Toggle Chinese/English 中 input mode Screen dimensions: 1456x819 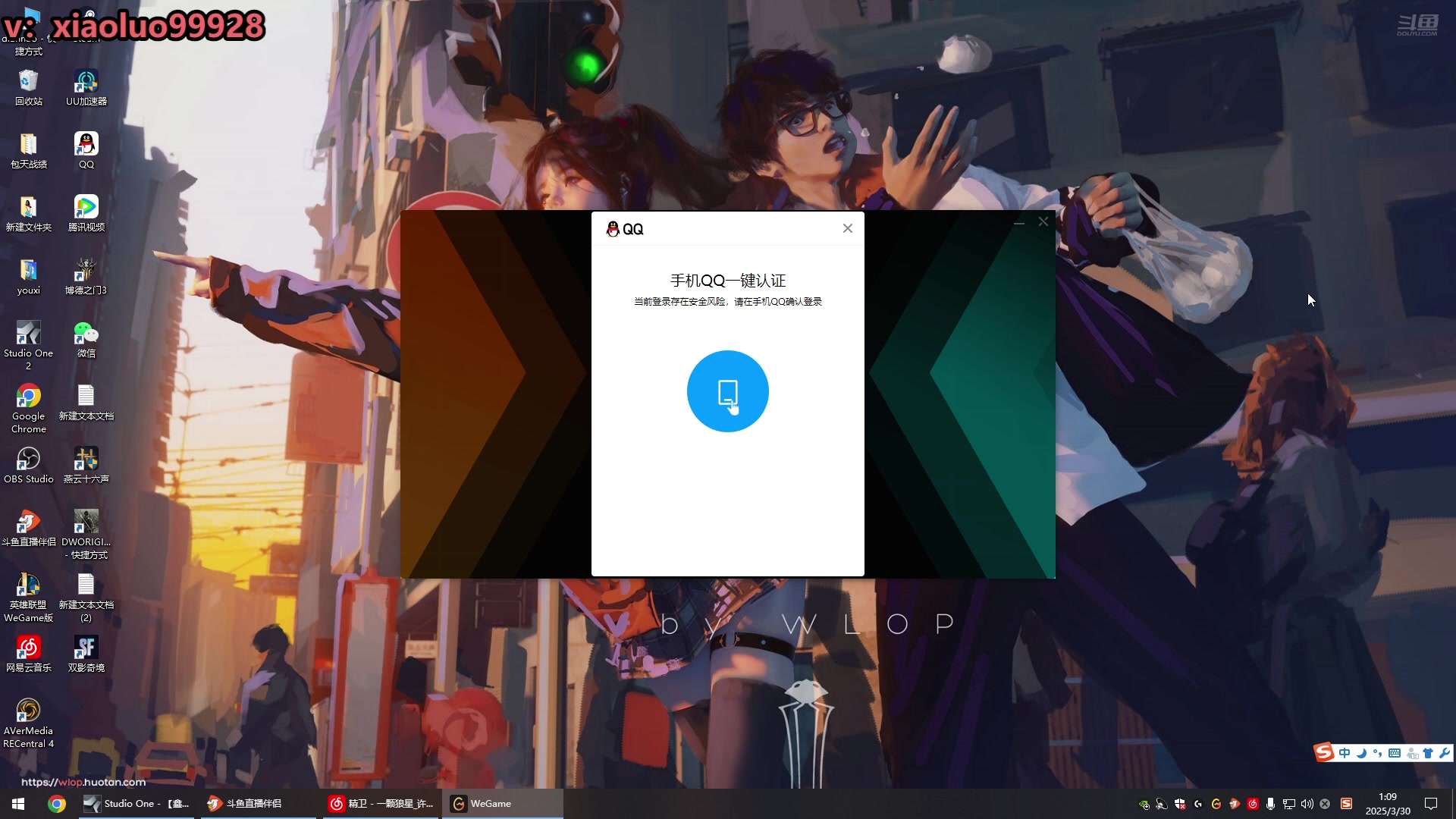1345,753
